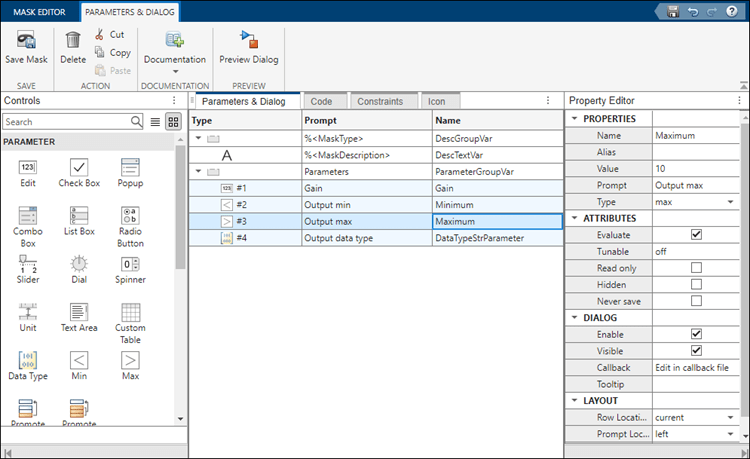Open the Preview Dialog
The width and height of the screenshot is (750, 459).
249,40
